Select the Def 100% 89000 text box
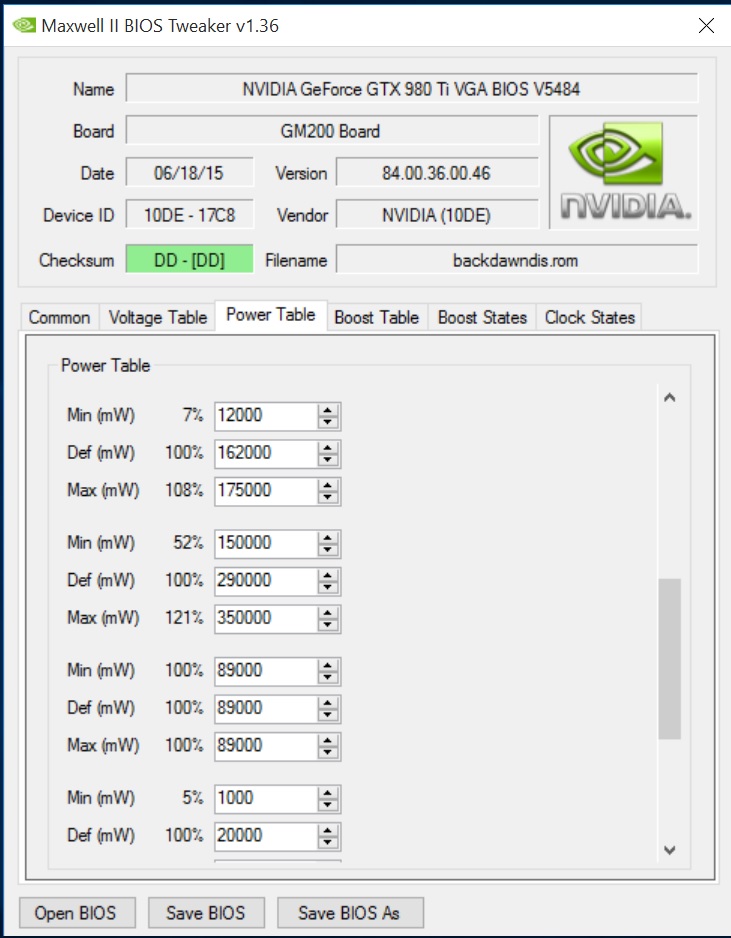This screenshot has height=938, width=731. pyautogui.click(x=266, y=708)
